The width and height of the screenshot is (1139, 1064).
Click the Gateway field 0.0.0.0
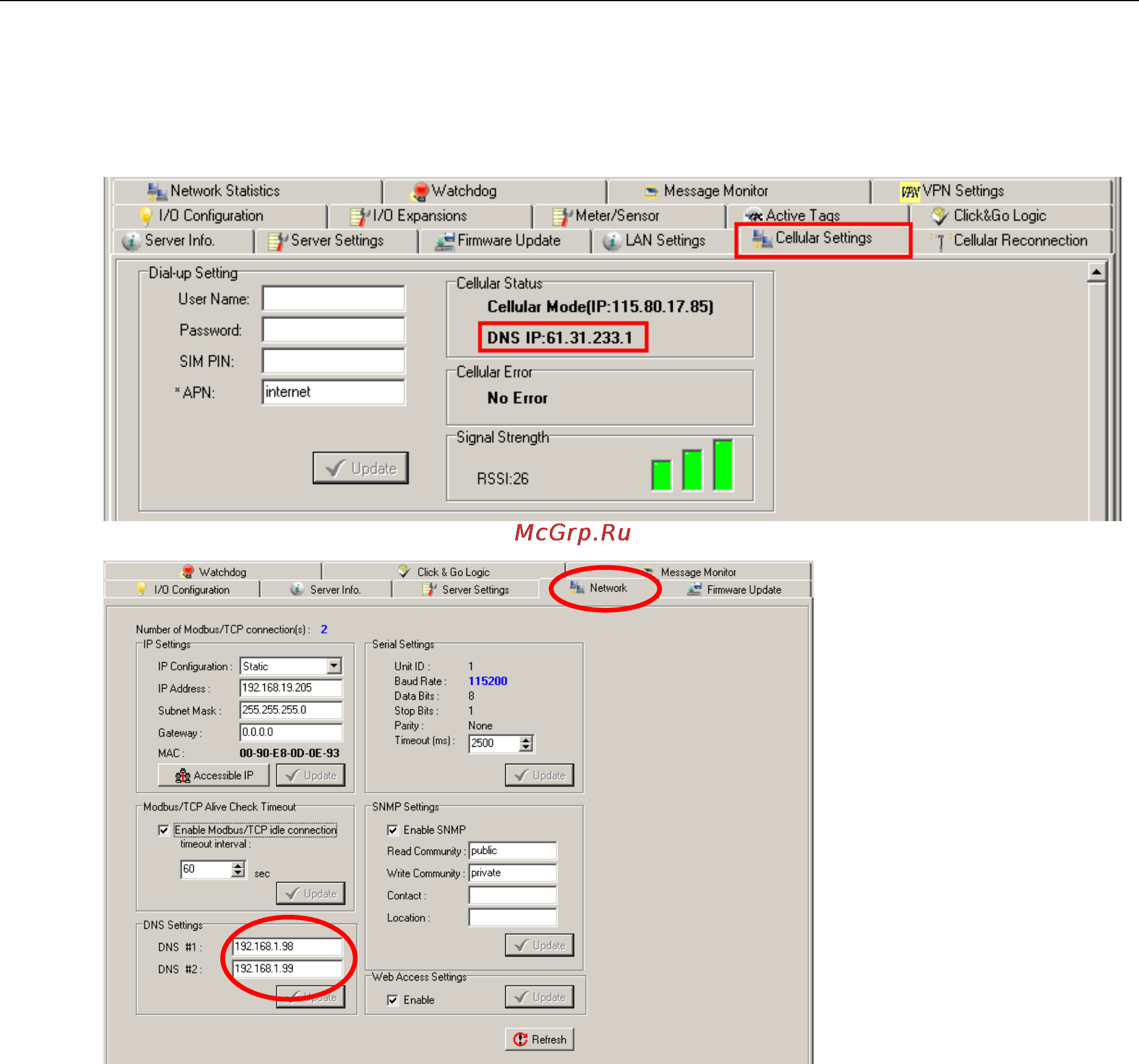pyautogui.click(x=291, y=732)
